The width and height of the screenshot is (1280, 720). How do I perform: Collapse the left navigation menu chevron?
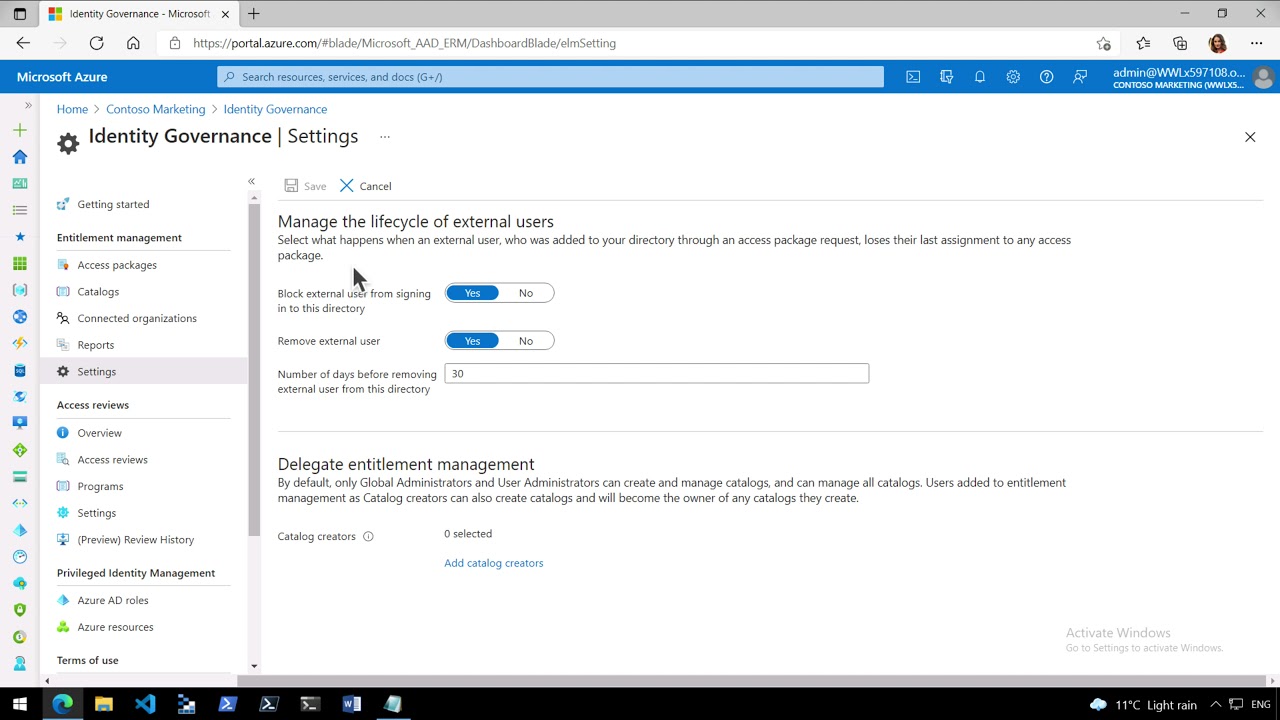pyautogui.click(x=251, y=181)
